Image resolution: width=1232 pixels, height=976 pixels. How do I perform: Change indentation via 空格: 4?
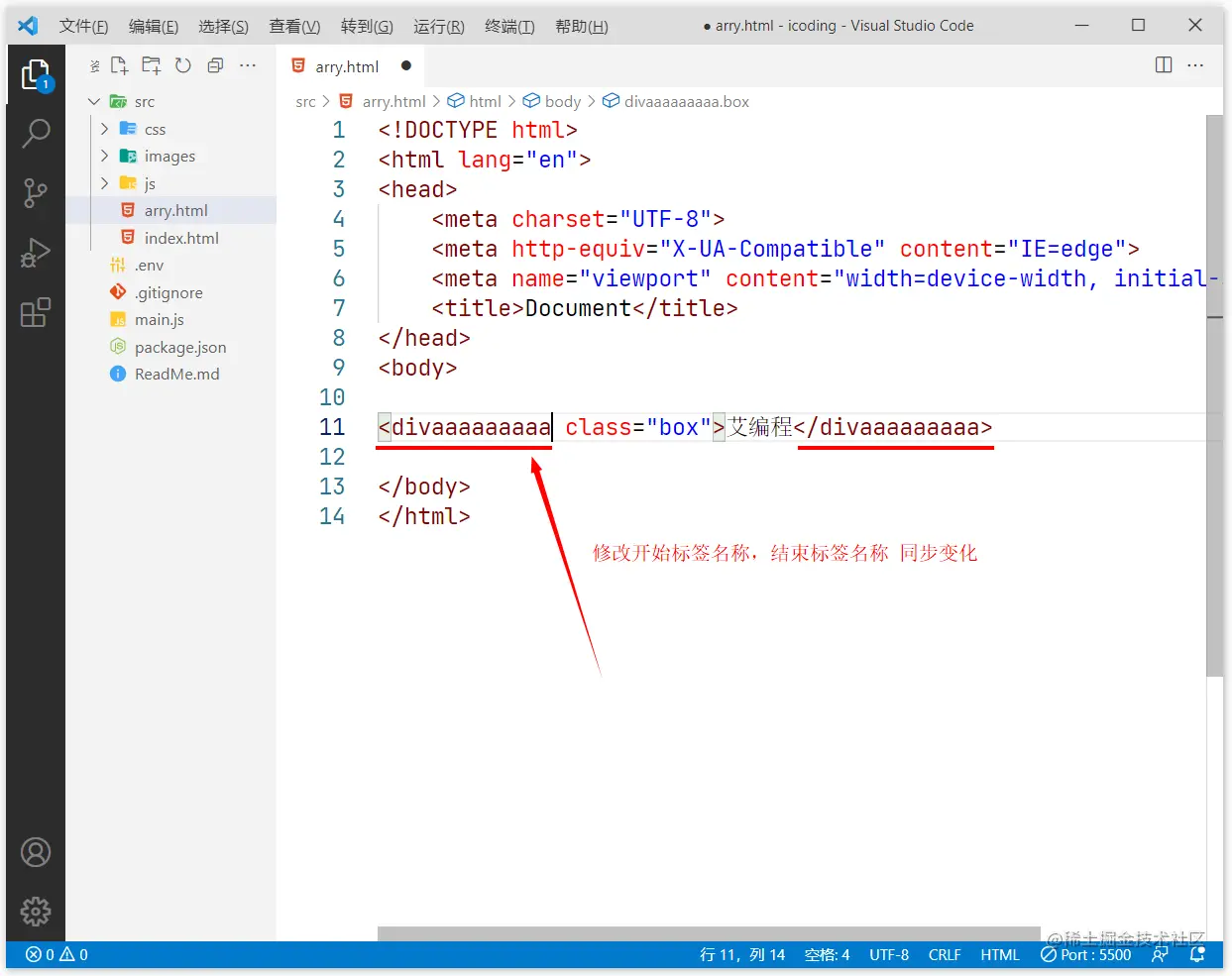coord(827,954)
